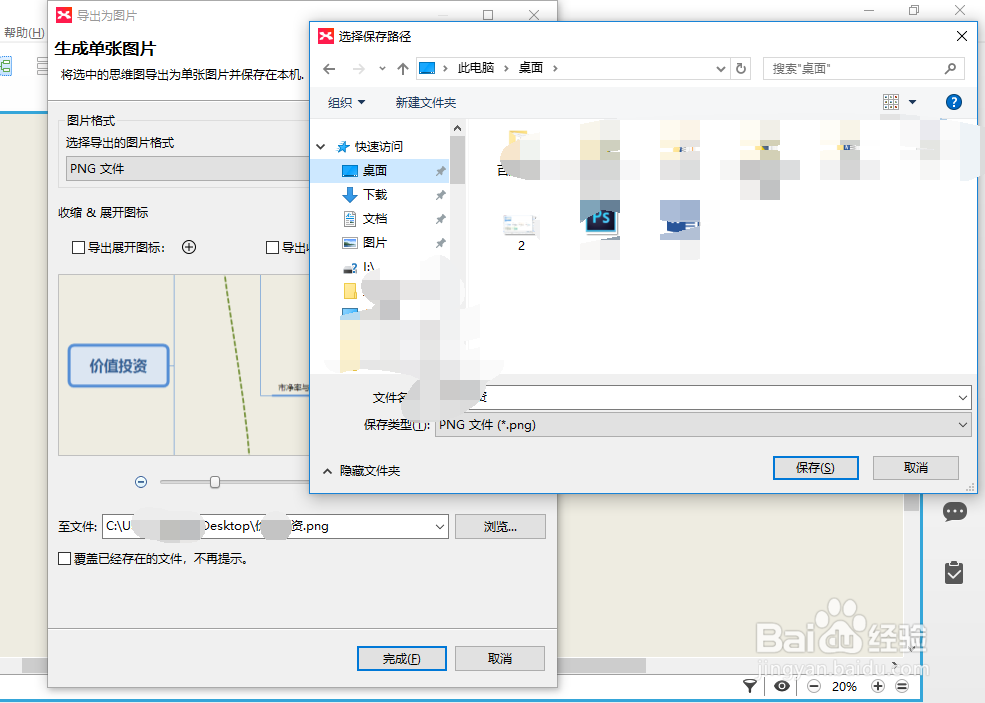
Task: Click the pin icon beside 文档
Action: (440, 219)
